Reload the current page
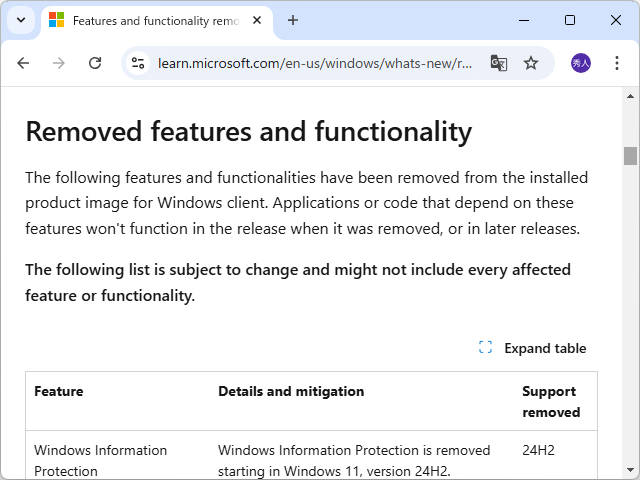 [x=95, y=63]
